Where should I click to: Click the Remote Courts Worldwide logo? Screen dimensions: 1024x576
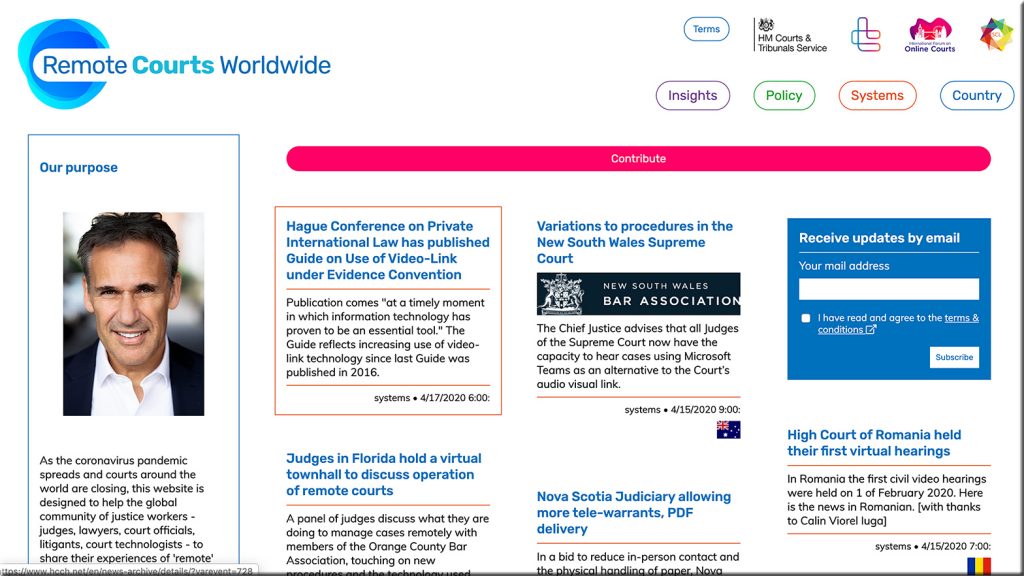(174, 64)
